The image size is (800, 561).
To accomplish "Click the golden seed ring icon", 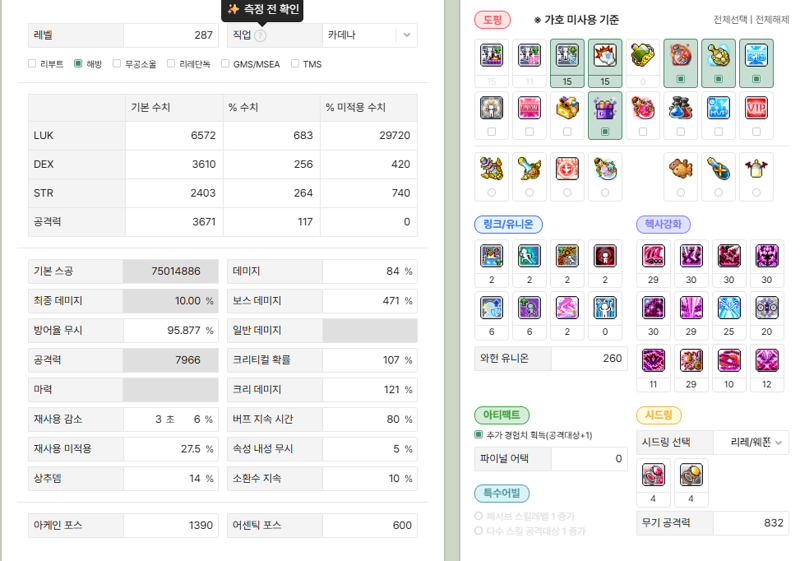I will pyautogui.click(x=691, y=475).
